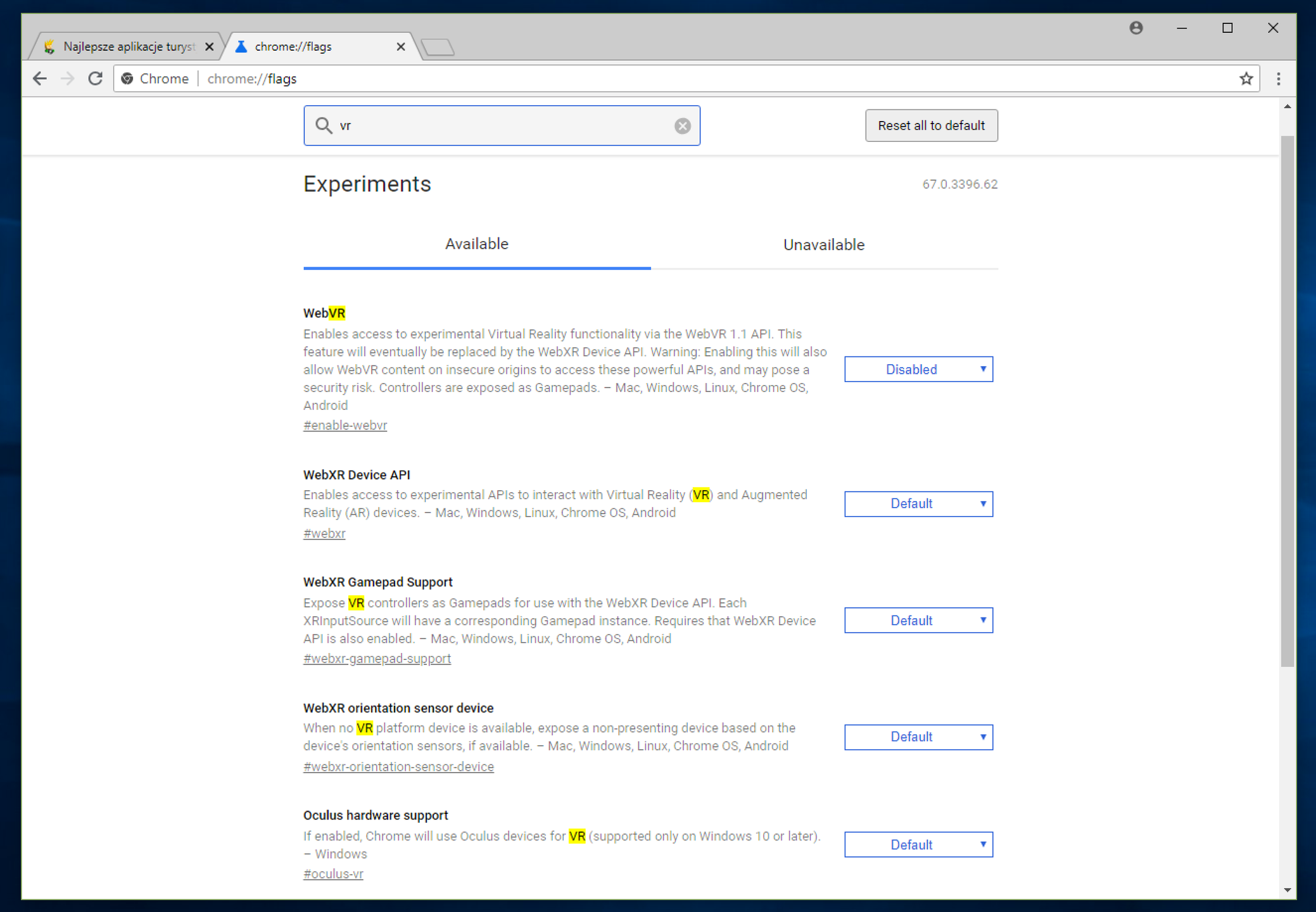
Task: Switch to Najlepsze aplikacje turyst tab
Action: 127,46
